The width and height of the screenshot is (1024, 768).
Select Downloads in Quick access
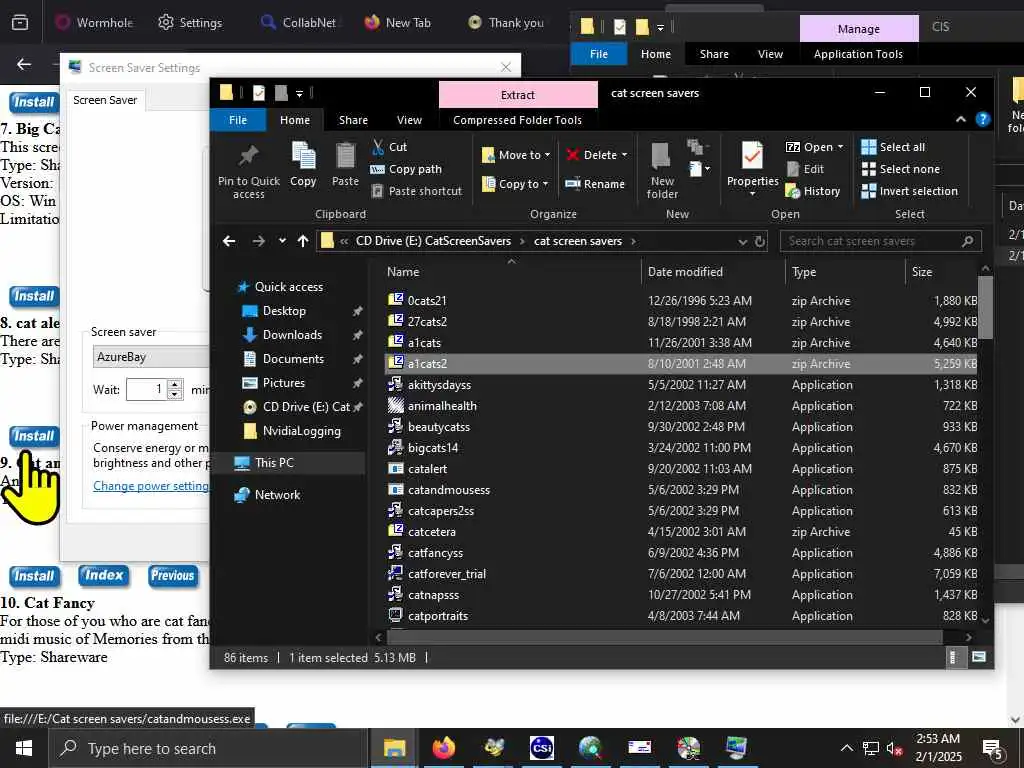coord(292,334)
